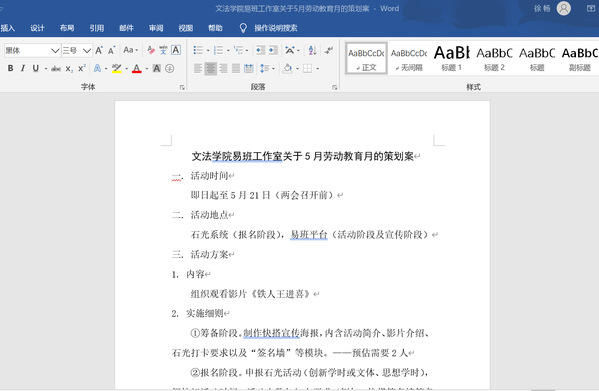Show or hide paragraph marks
599x391 pixels.
(329, 50)
